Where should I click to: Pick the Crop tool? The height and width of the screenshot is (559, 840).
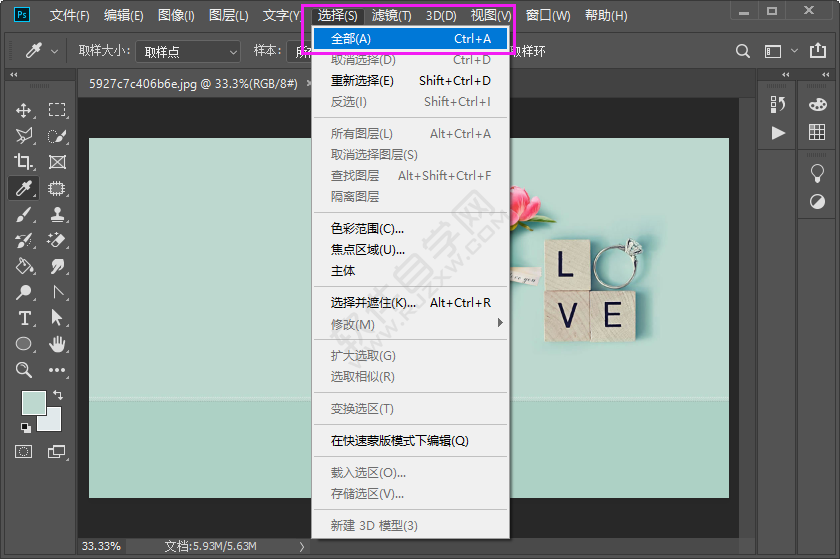[24, 162]
